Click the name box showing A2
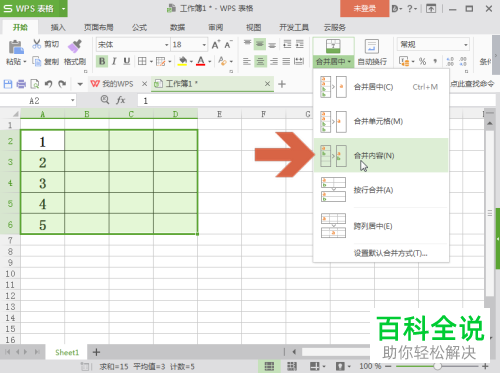 [38, 101]
